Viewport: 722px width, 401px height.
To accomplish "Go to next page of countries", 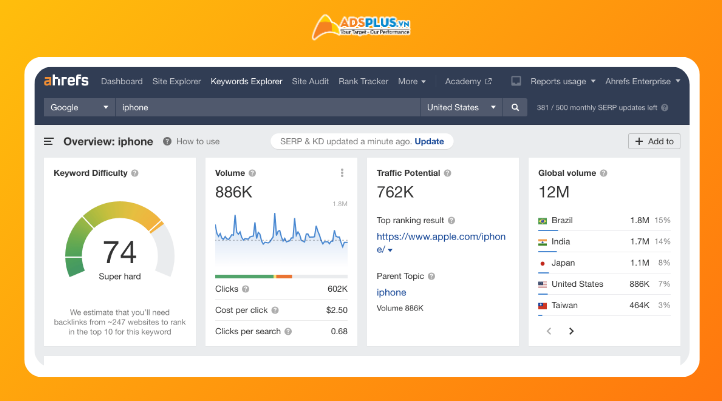I will 571,331.
